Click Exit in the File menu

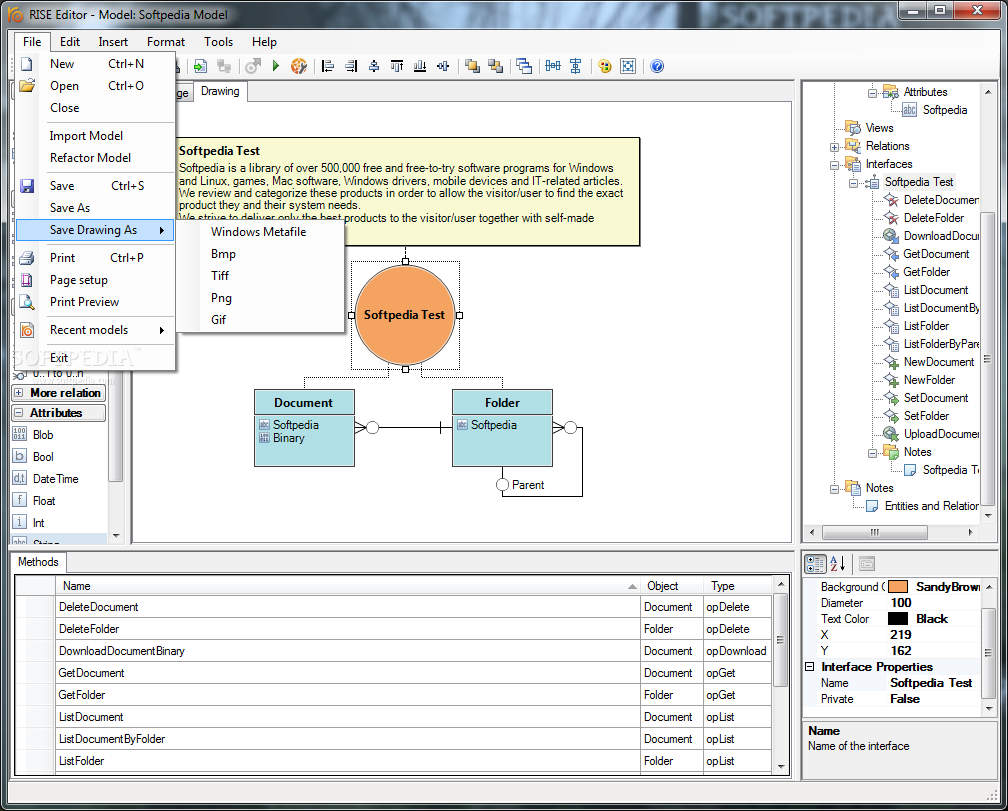(95, 357)
